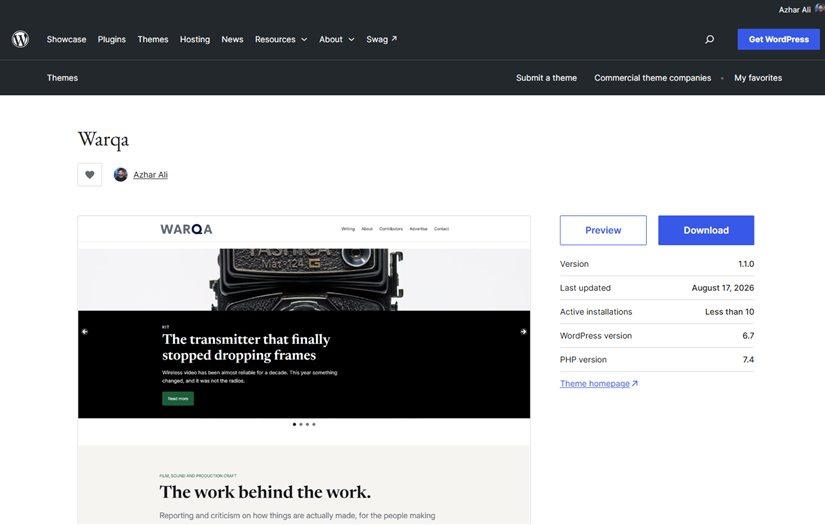This screenshot has width=825, height=525.
Task: Go to My favorites
Action: click(758, 78)
